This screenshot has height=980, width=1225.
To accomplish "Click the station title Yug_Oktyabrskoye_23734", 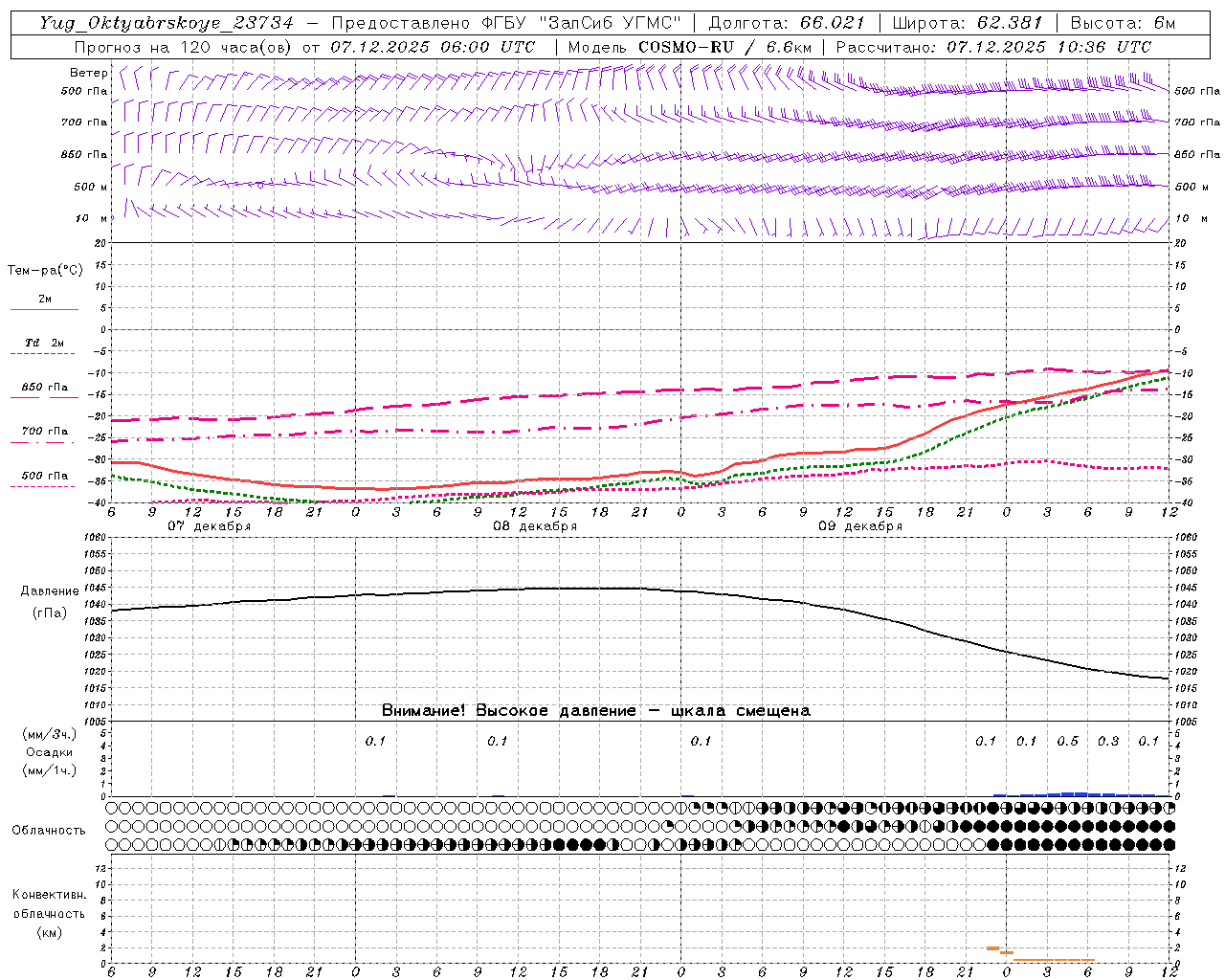I will point(167,23).
